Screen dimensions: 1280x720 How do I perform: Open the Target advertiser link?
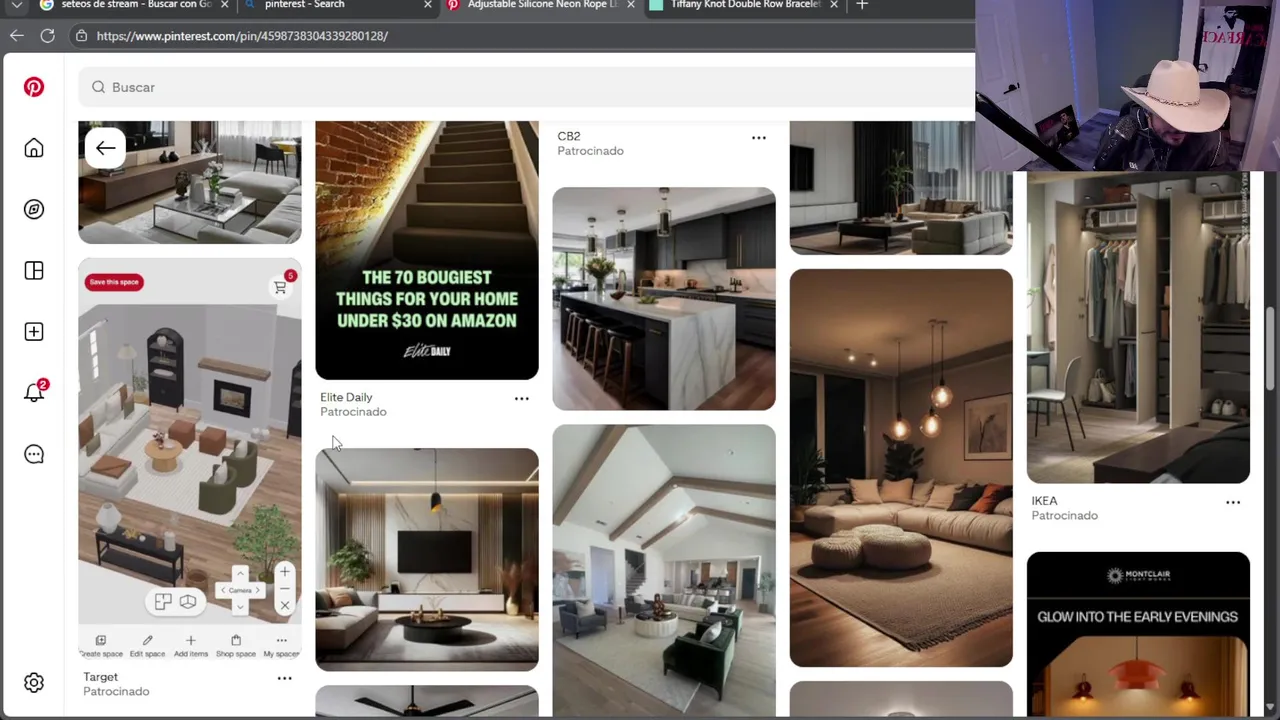pos(100,677)
